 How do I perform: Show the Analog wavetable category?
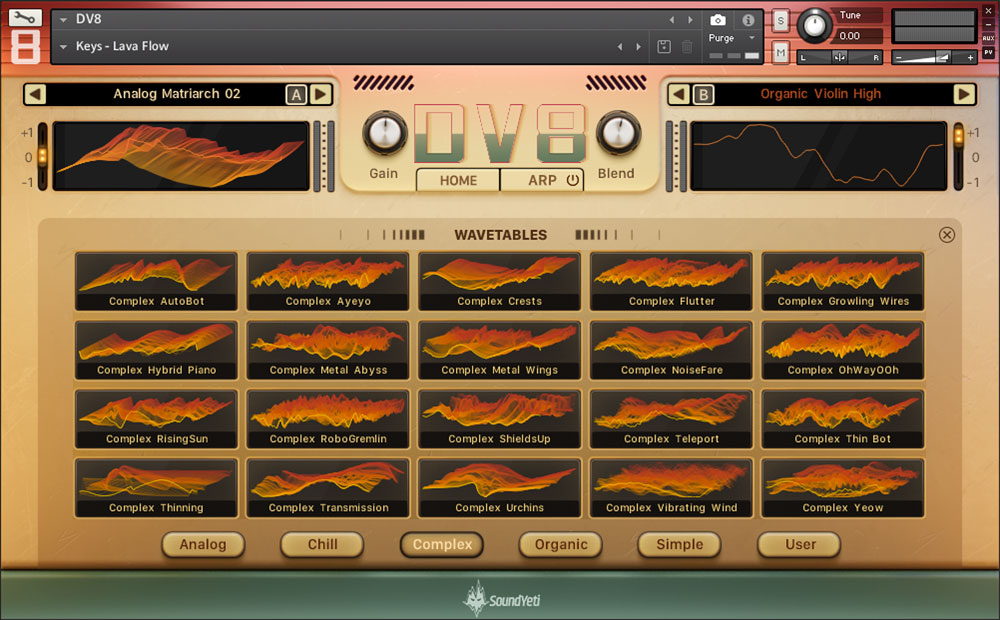point(203,545)
